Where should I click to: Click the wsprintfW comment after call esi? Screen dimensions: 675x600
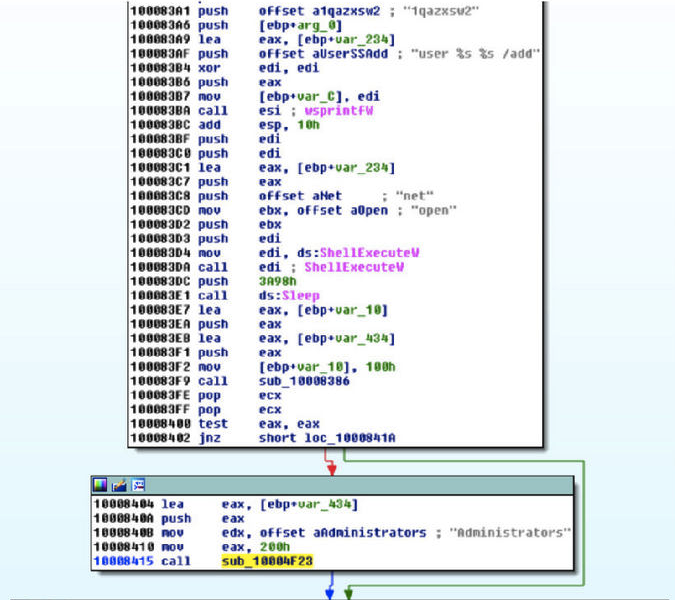(339, 111)
